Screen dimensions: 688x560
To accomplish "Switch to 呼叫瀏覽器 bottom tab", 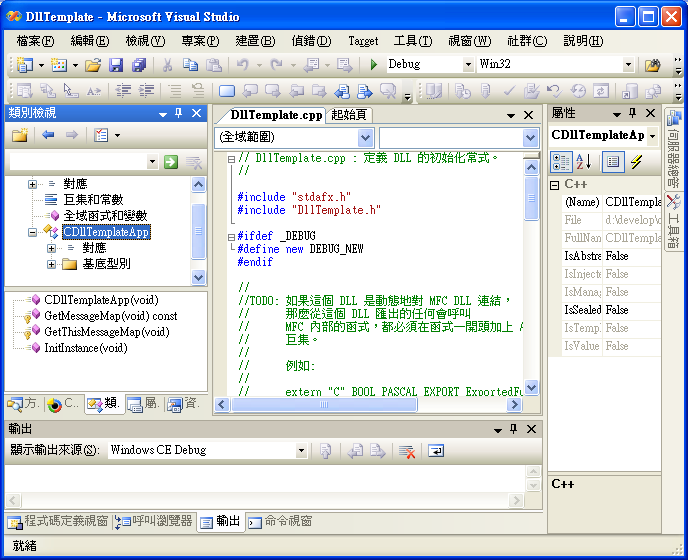I will [154, 521].
